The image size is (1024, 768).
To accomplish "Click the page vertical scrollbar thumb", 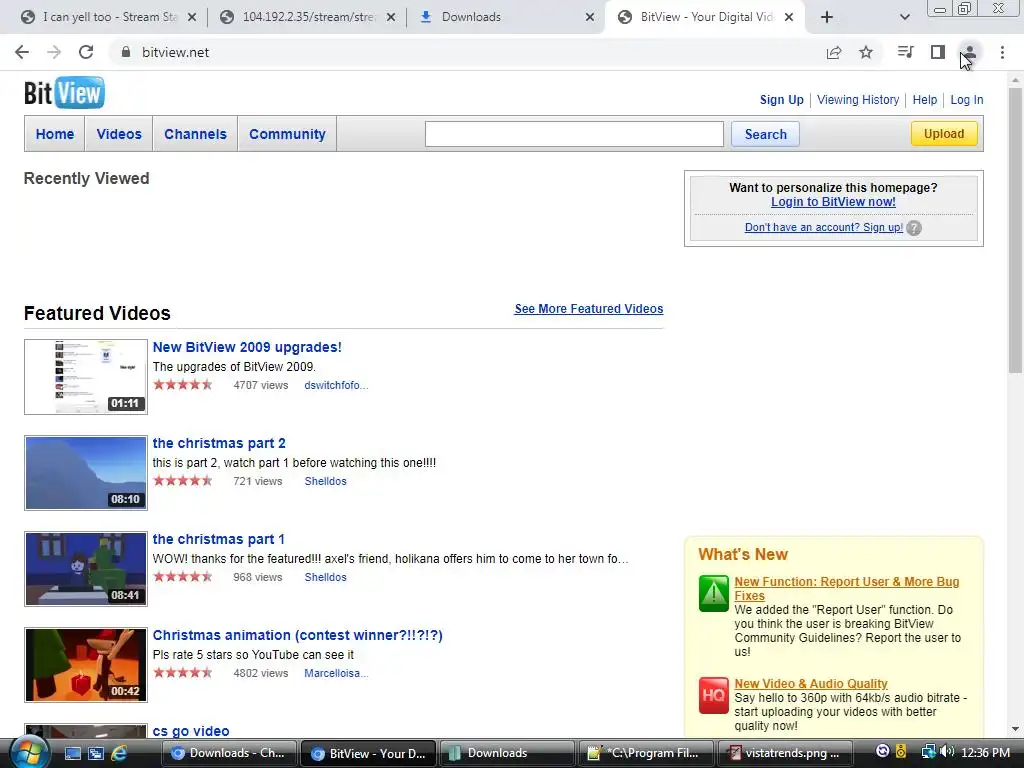I will (x=1015, y=229).
